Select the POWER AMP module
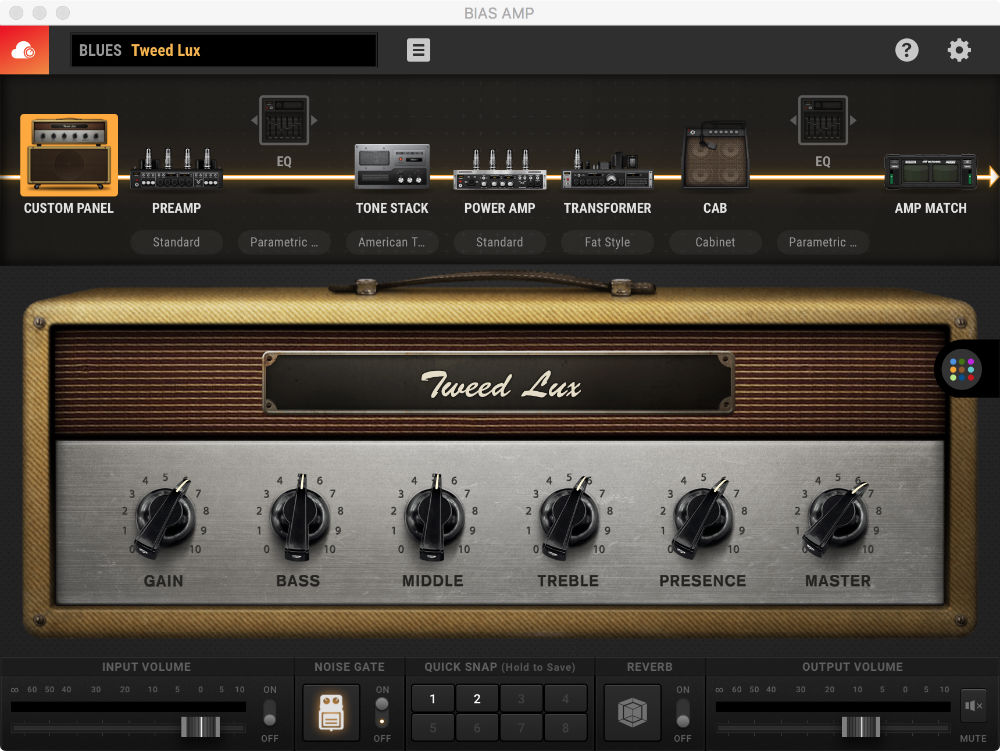1000x751 pixels. coord(500,170)
